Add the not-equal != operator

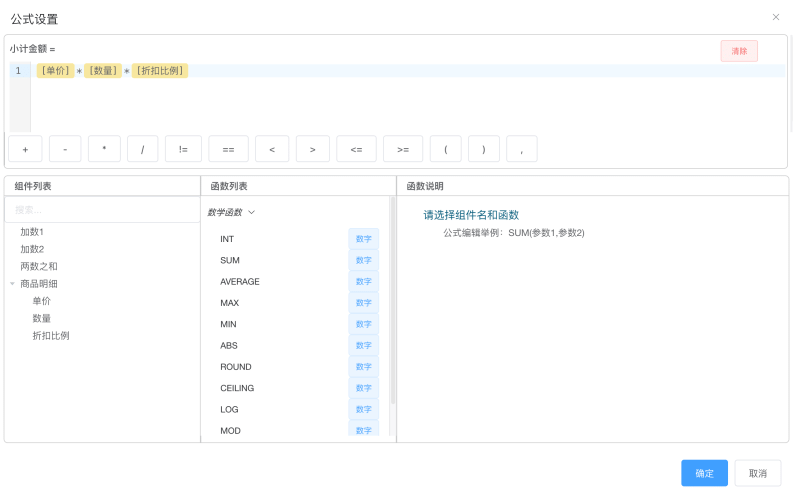tap(183, 149)
